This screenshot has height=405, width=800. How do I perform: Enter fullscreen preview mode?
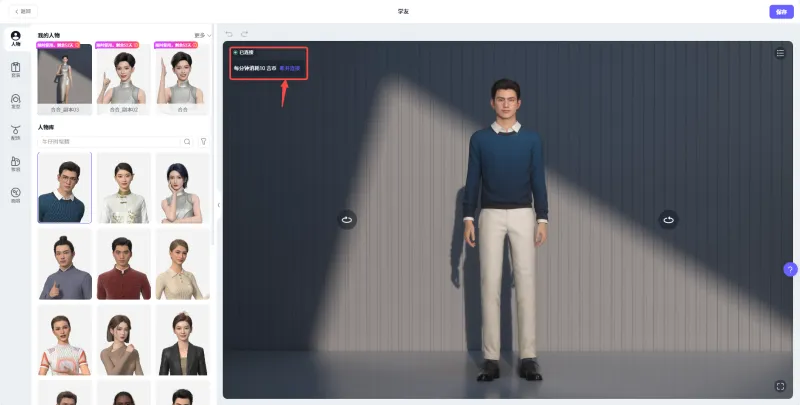click(x=780, y=386)
